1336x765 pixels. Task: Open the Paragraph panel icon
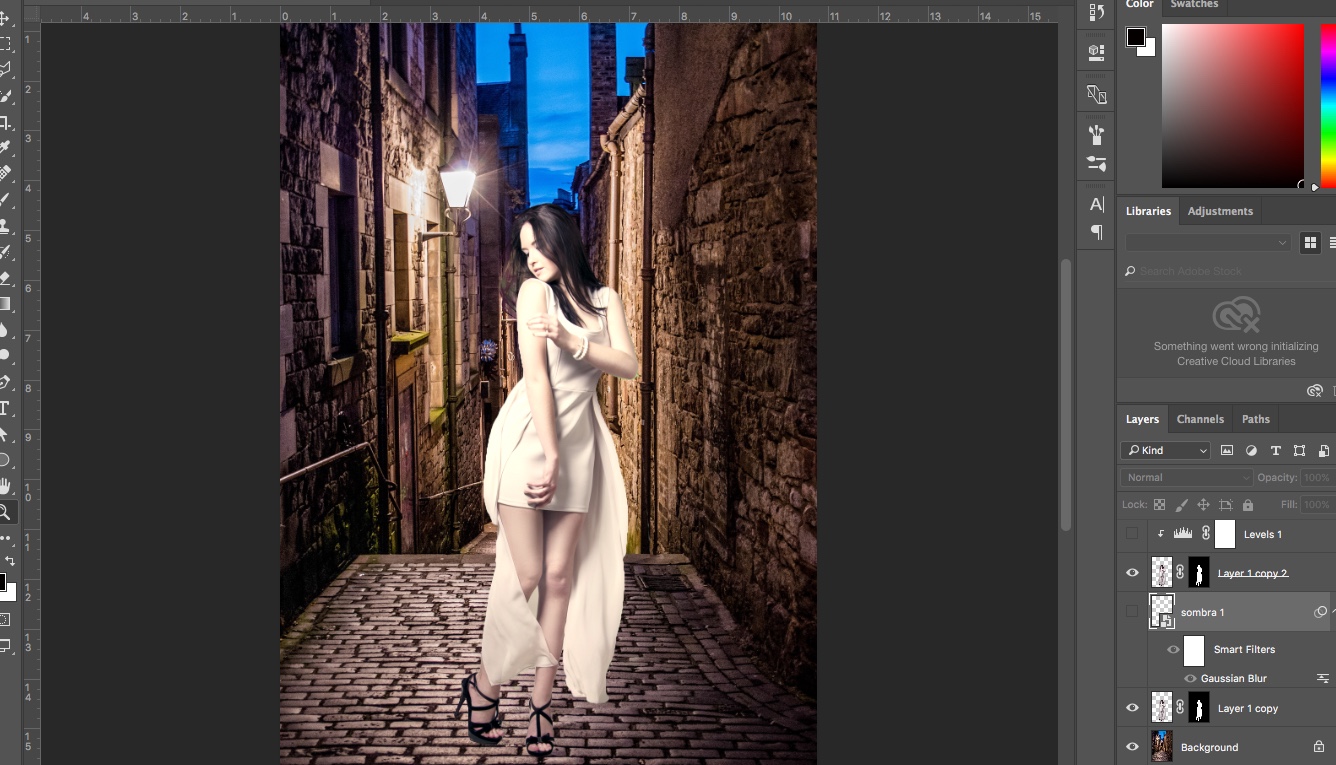click(1096, 232)
